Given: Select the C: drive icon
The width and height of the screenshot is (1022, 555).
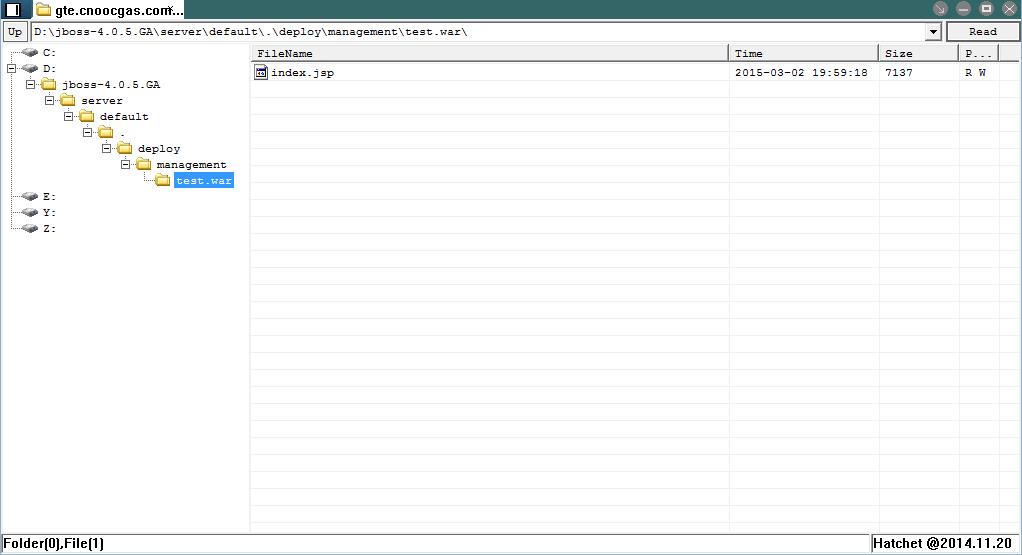Looking at the screenshot, I should [29, 53].
